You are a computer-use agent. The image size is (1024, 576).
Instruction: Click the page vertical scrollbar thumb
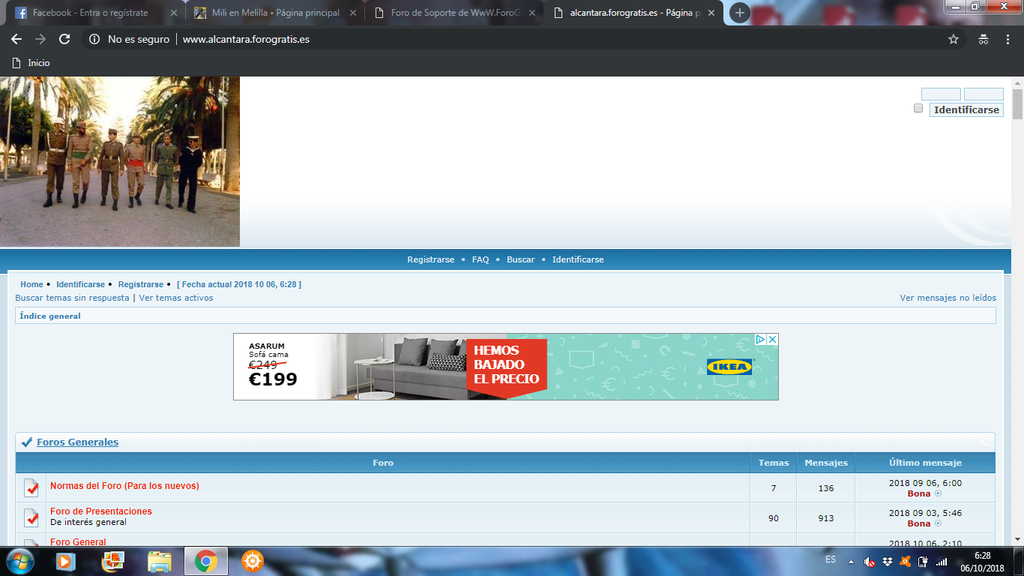1017,104
